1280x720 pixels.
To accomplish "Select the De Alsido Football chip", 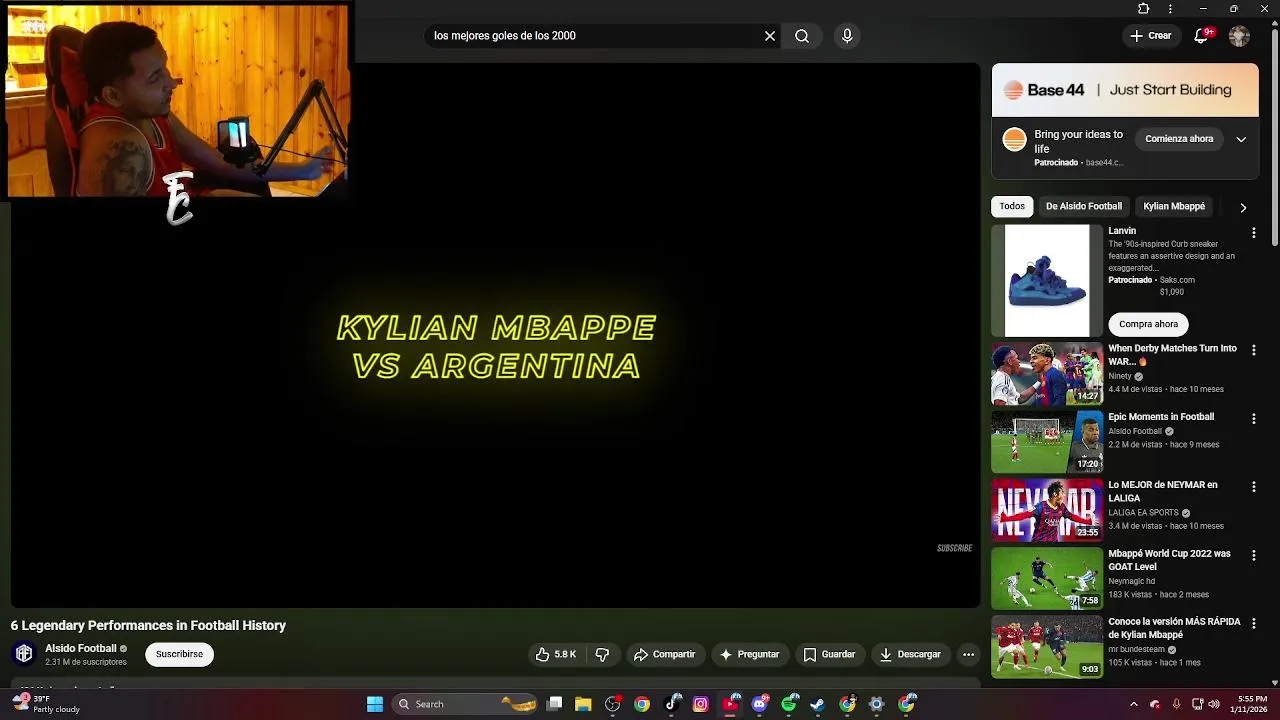I will click(1084, 206).
